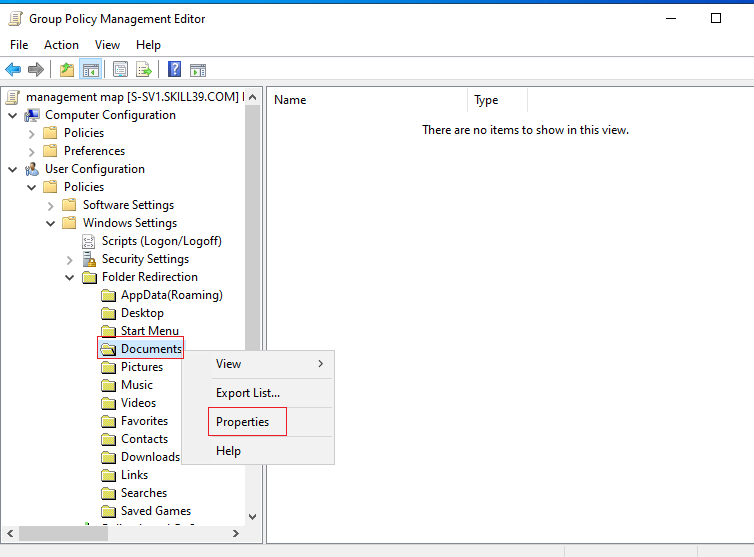The width and height of the screenshot is (754, 557).
Task: Select the Pictures folder in tree
Action: (x=142, y=367)
